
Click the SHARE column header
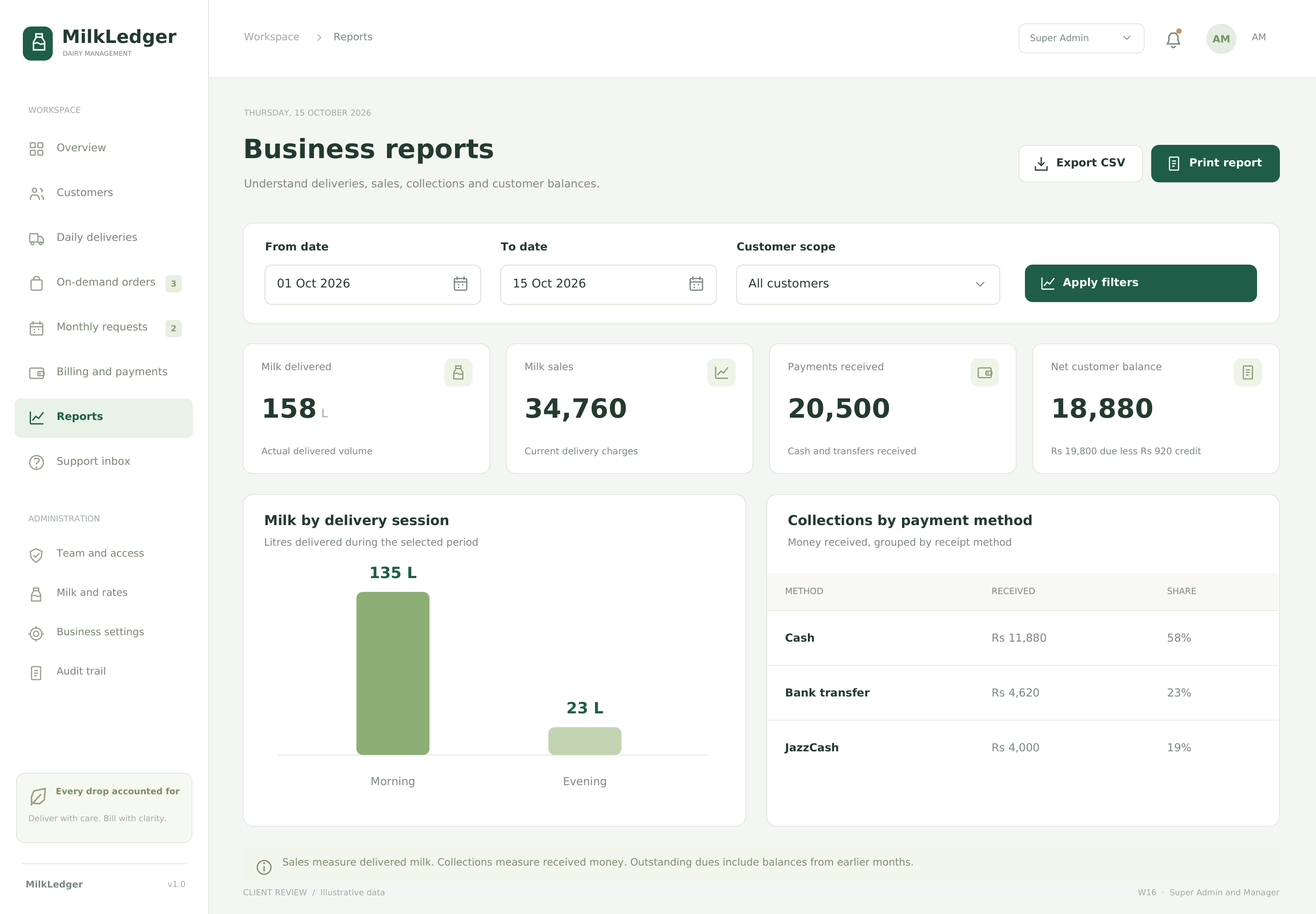coord(1181,591)
